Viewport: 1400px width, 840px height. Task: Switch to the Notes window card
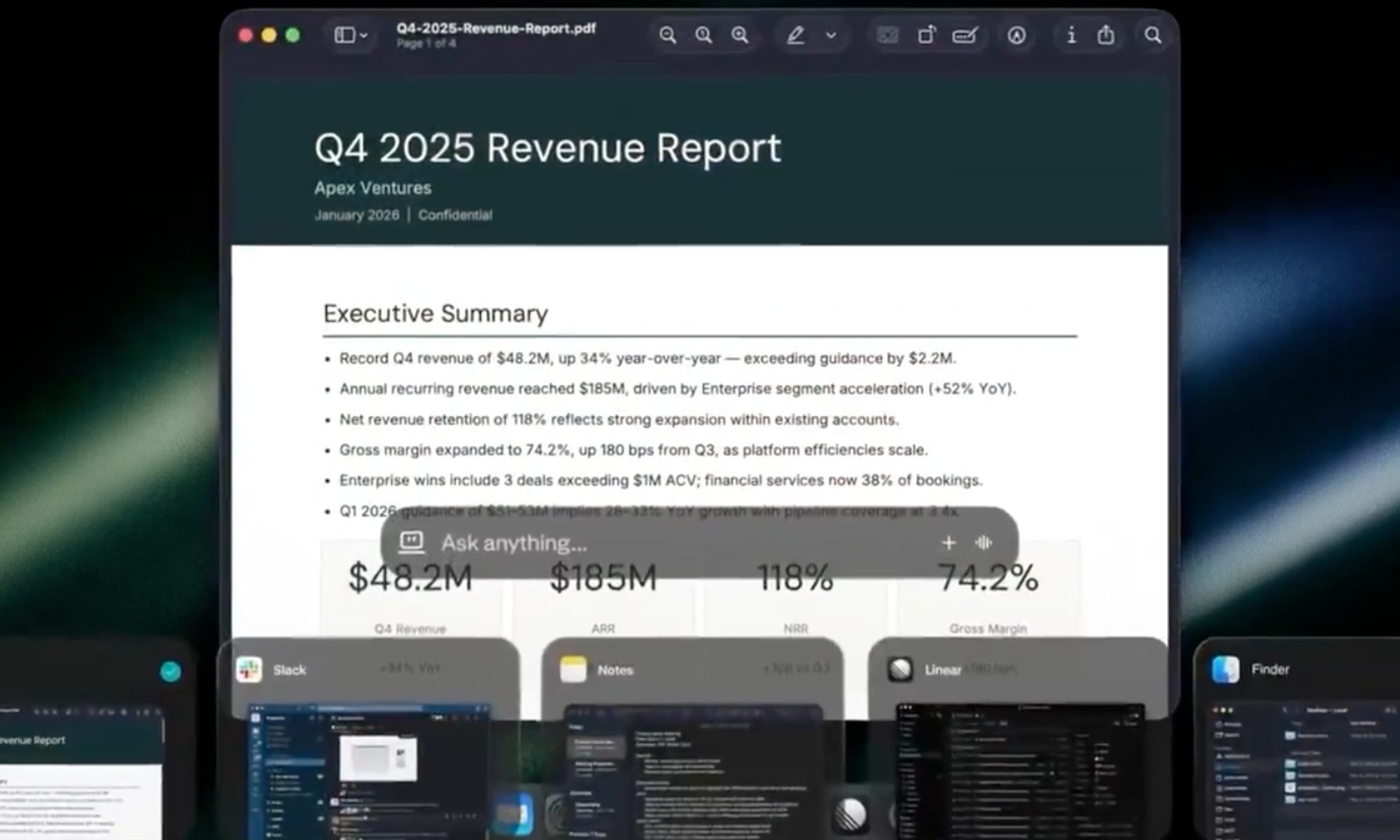click(693, 756)
